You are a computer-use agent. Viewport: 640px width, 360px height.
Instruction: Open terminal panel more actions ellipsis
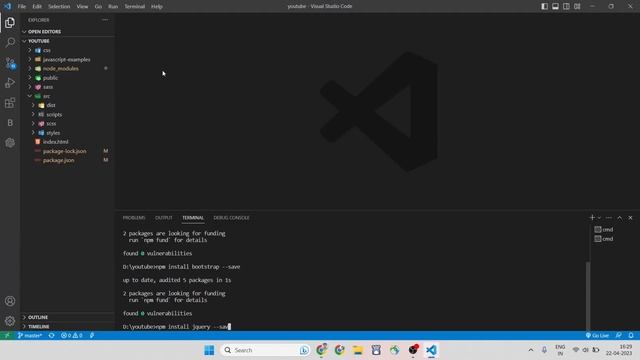coord(609,218)
